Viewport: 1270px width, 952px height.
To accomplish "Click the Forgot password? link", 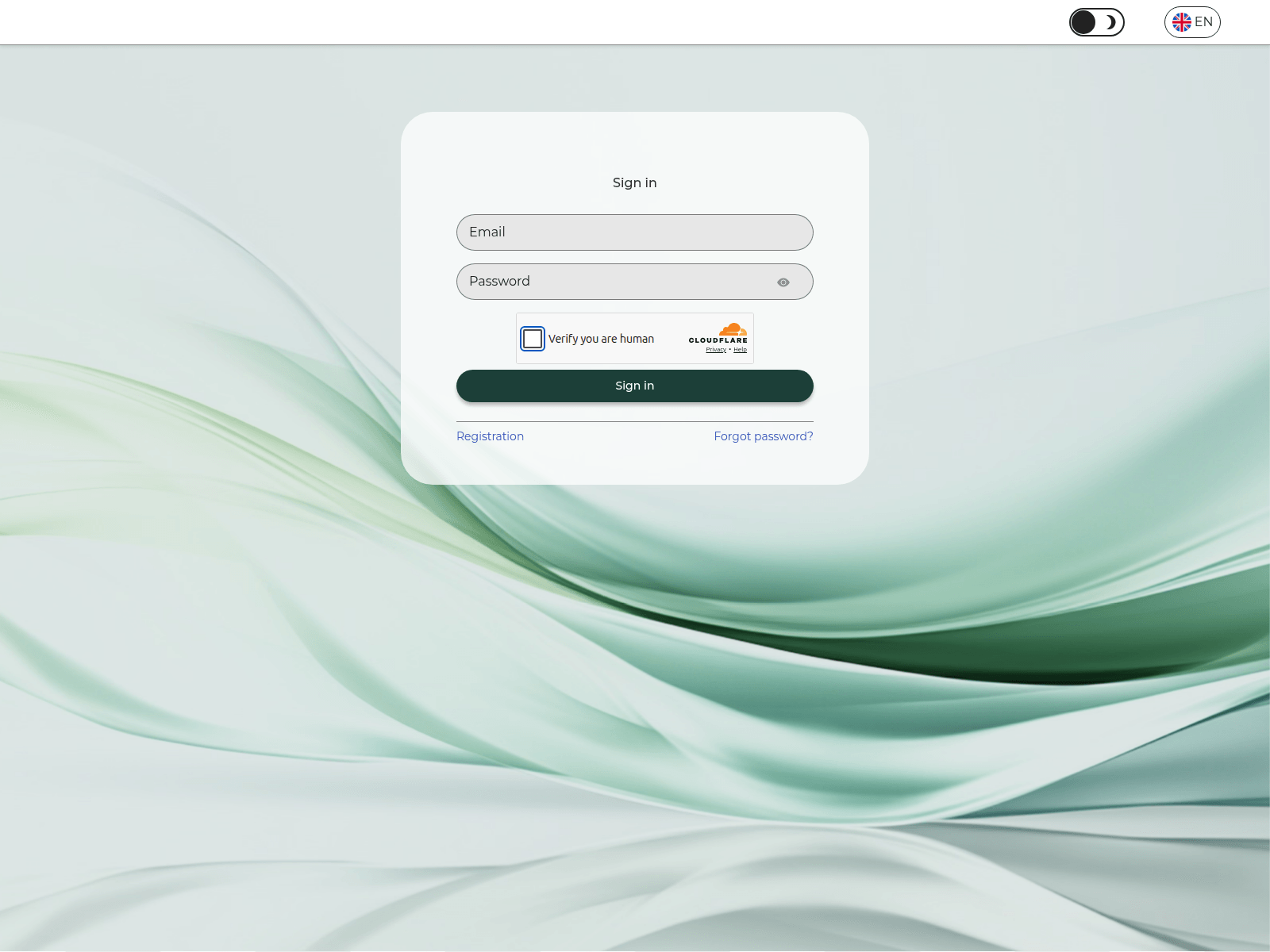I will tap(764, 436).
